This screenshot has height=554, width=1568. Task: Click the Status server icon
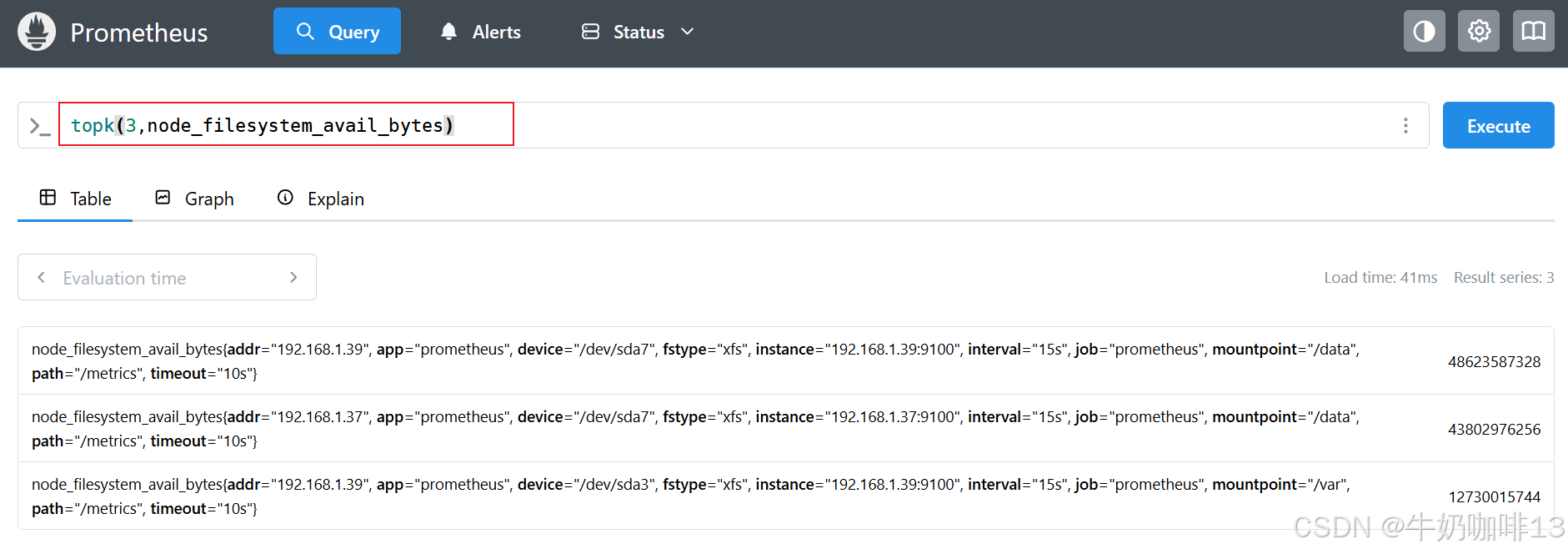point(590,32)
